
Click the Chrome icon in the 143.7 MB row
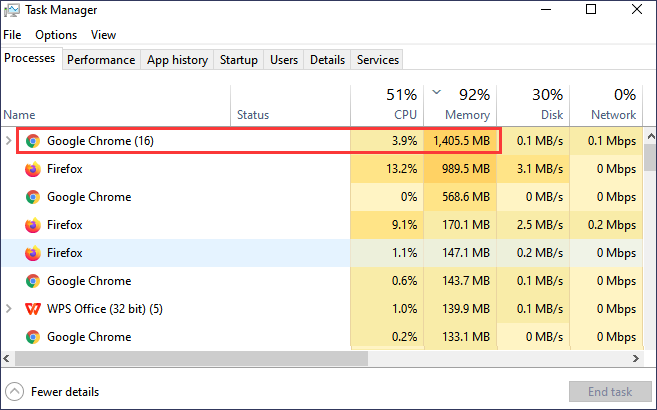(x=32, y=281)
